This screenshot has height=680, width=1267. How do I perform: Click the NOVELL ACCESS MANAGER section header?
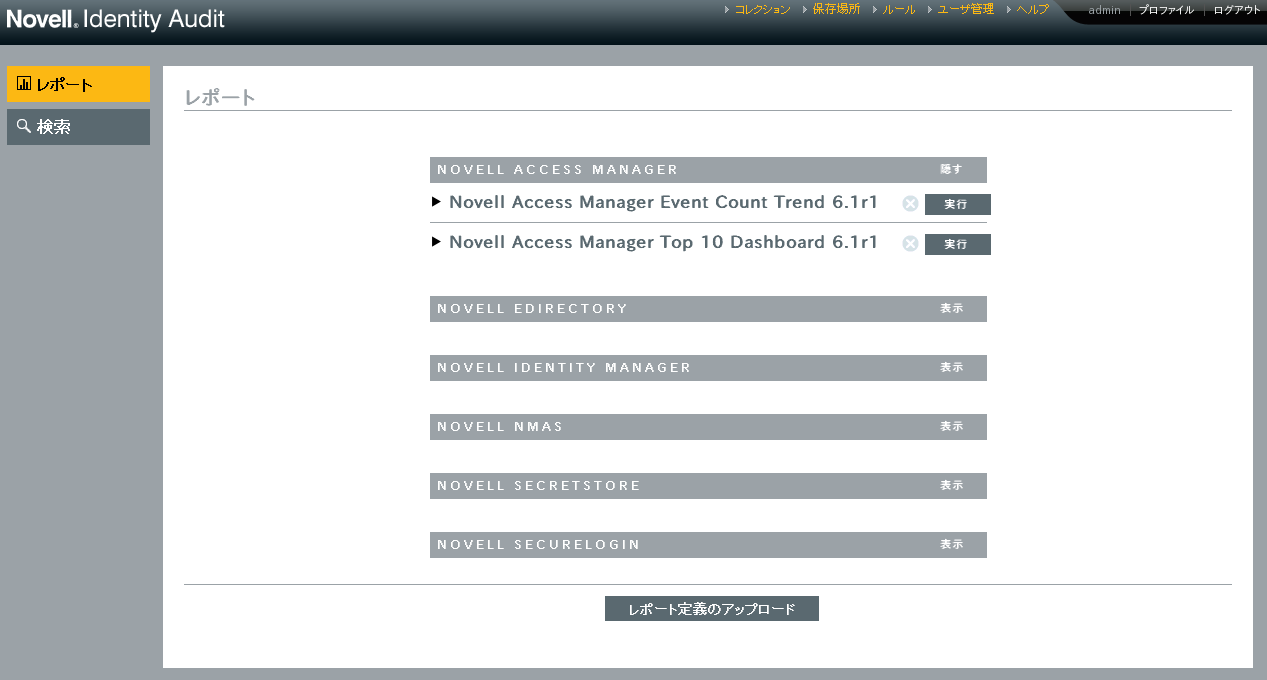point(708,170)
